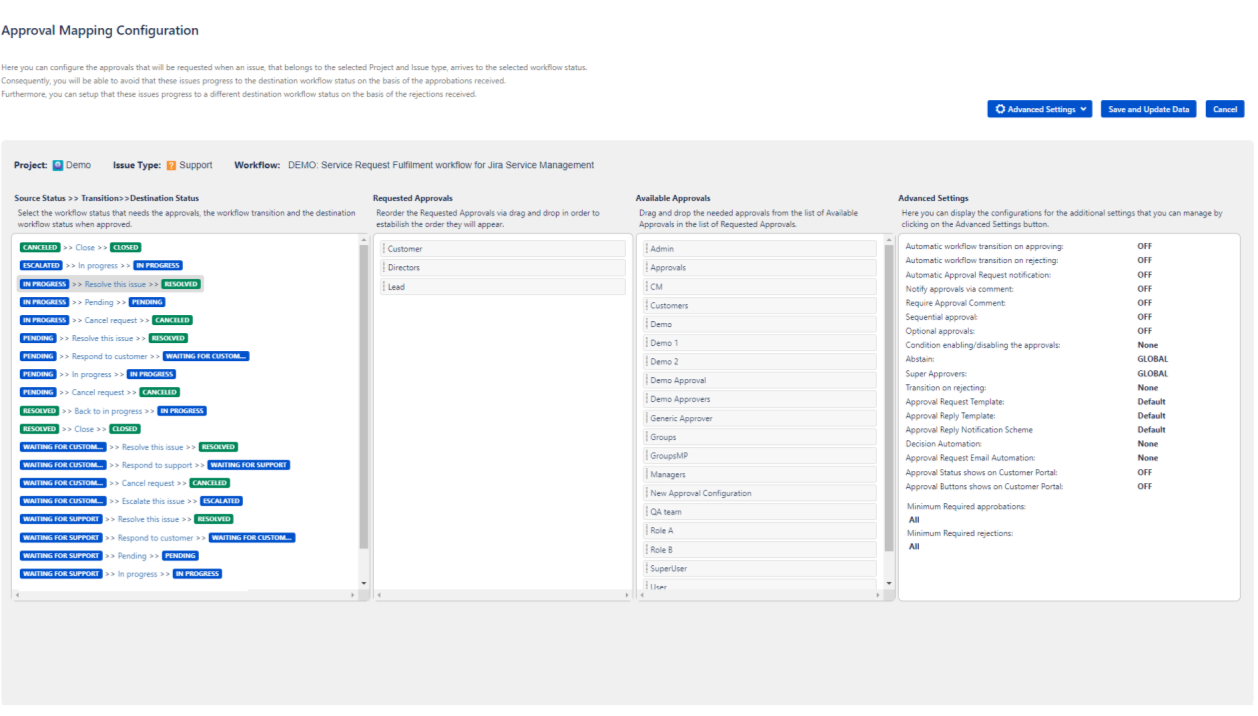The height and width of the screenshot is (716, 1258).
Task: Click the drag handle of Managers approval
Action: click(x=647, y=474)
